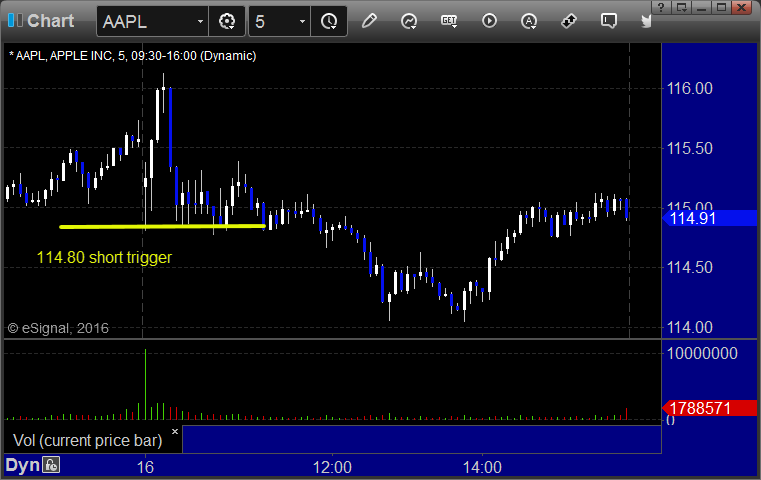This screenshot has height=480, width=761.
Task: Click the 114.50 price axis label
Action: click(690, 267)
